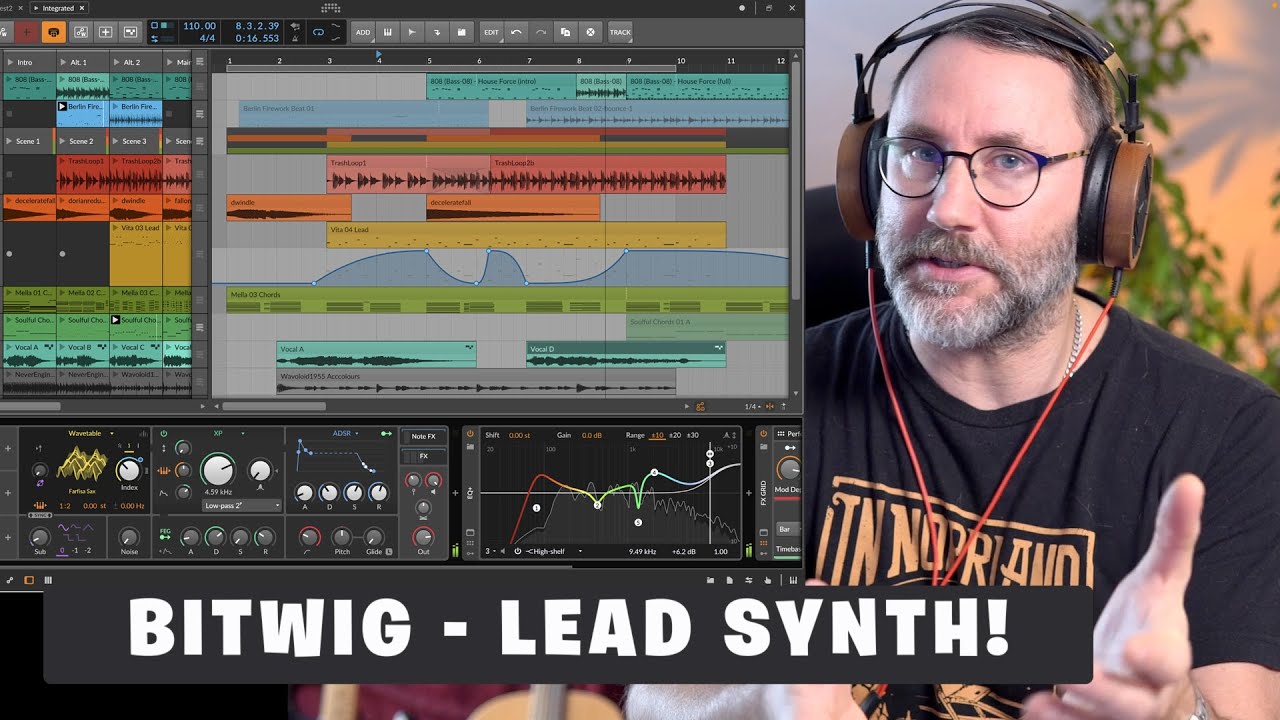Click the ADSR envelope header
The image size is (1280, 720).
pyautogui.click(x=342, y=434)
